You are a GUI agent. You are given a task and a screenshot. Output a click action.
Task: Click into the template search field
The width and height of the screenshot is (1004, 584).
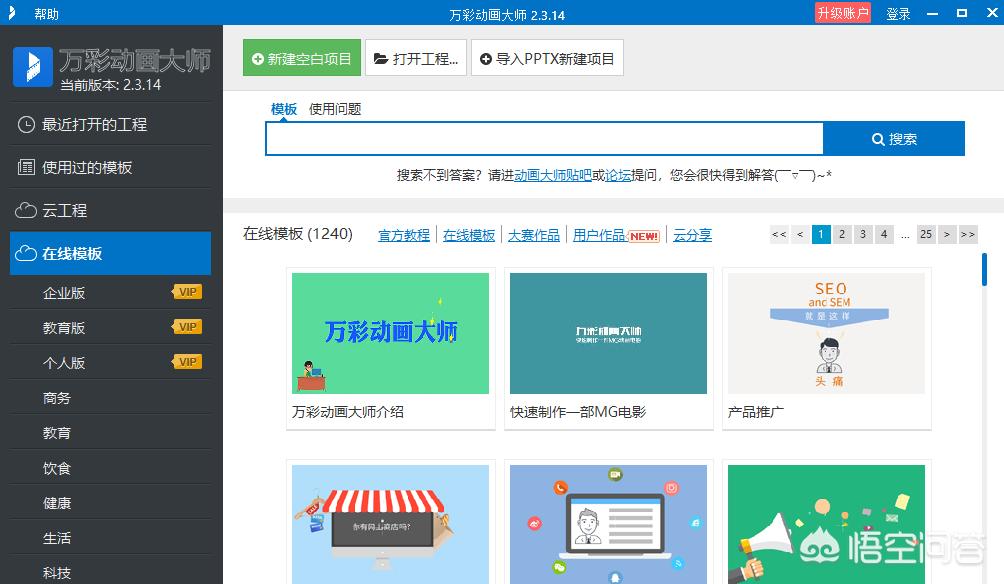click(x=544, y=139)
